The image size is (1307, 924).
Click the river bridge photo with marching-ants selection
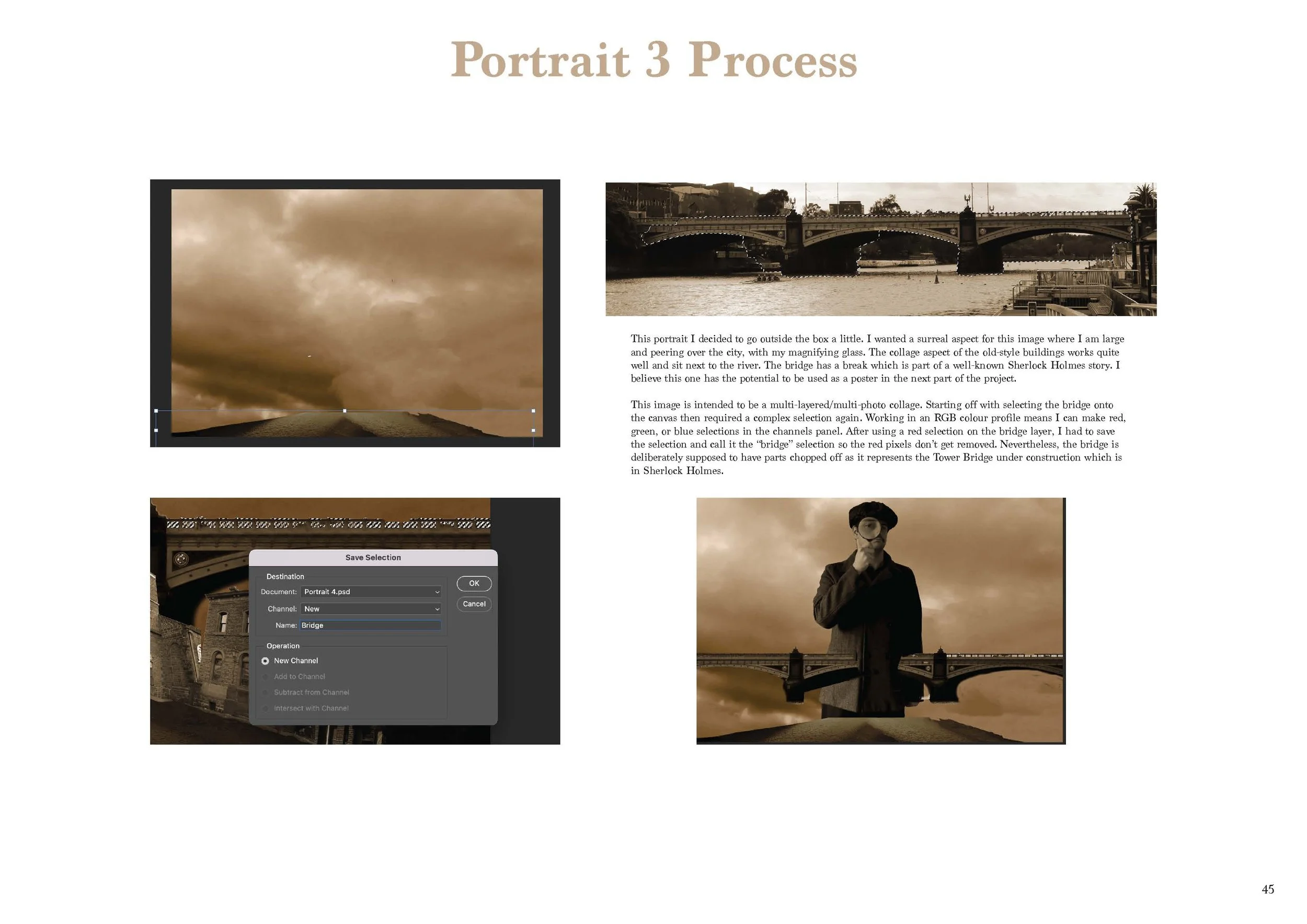(880, 249)
